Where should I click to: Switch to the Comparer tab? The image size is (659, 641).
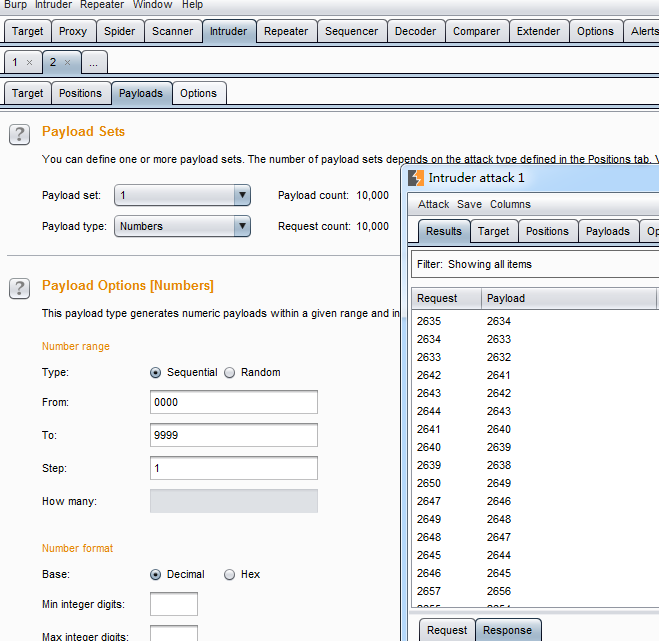477,32
